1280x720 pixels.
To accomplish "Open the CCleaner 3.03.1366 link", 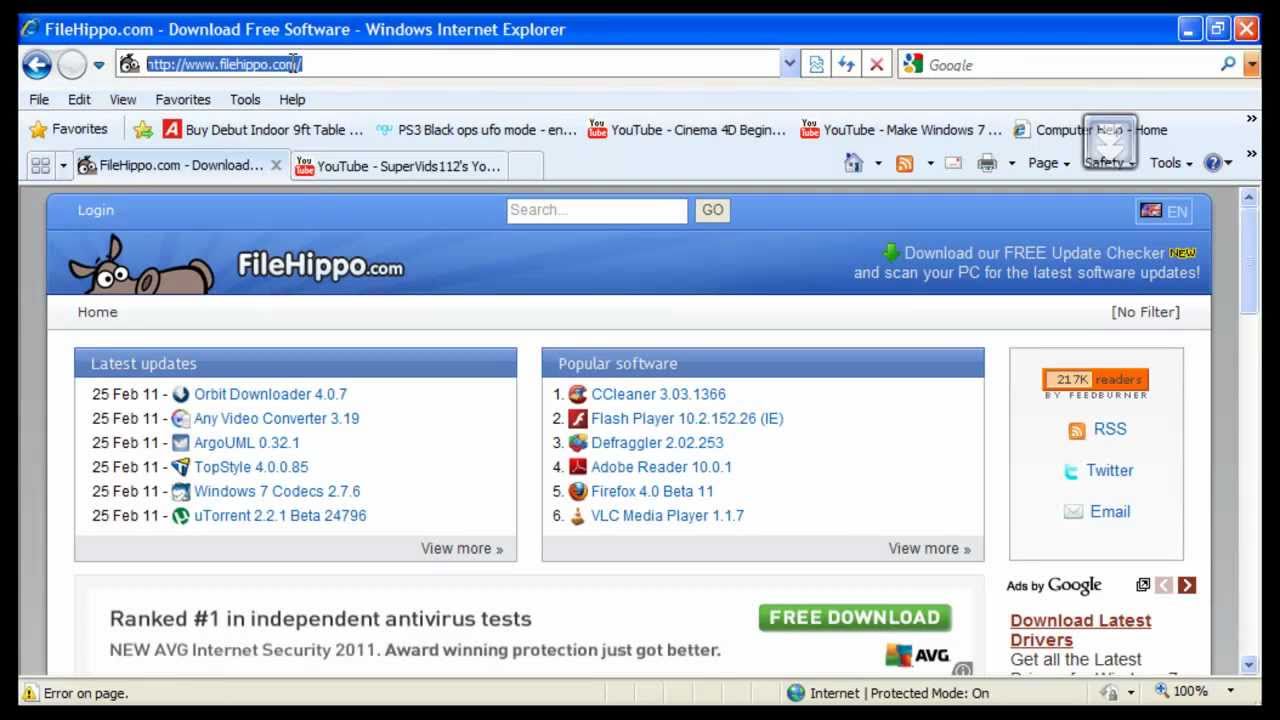I will click(658, 394).
